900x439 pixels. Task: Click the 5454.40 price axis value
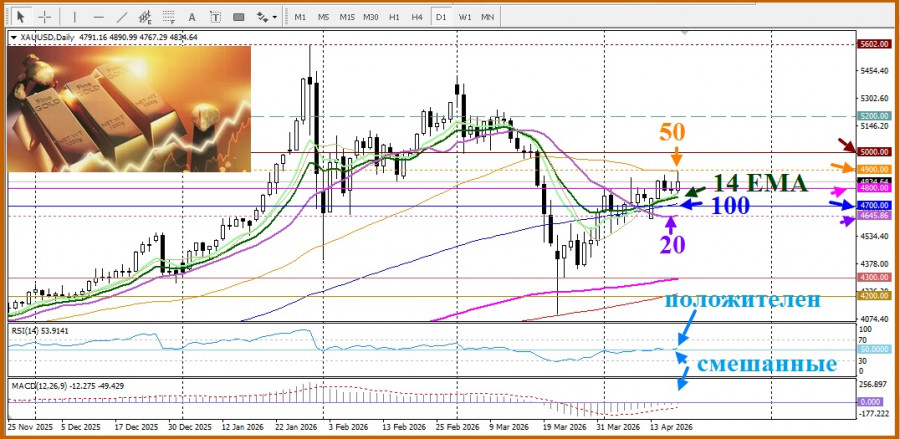pyautogui.click(x=873, y=71)
